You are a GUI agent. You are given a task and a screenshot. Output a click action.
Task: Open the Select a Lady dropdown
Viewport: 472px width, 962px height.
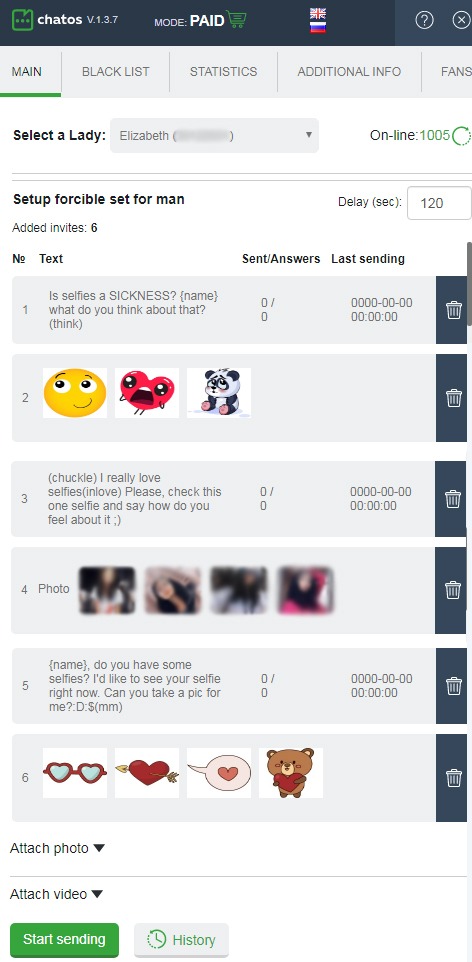214,136
